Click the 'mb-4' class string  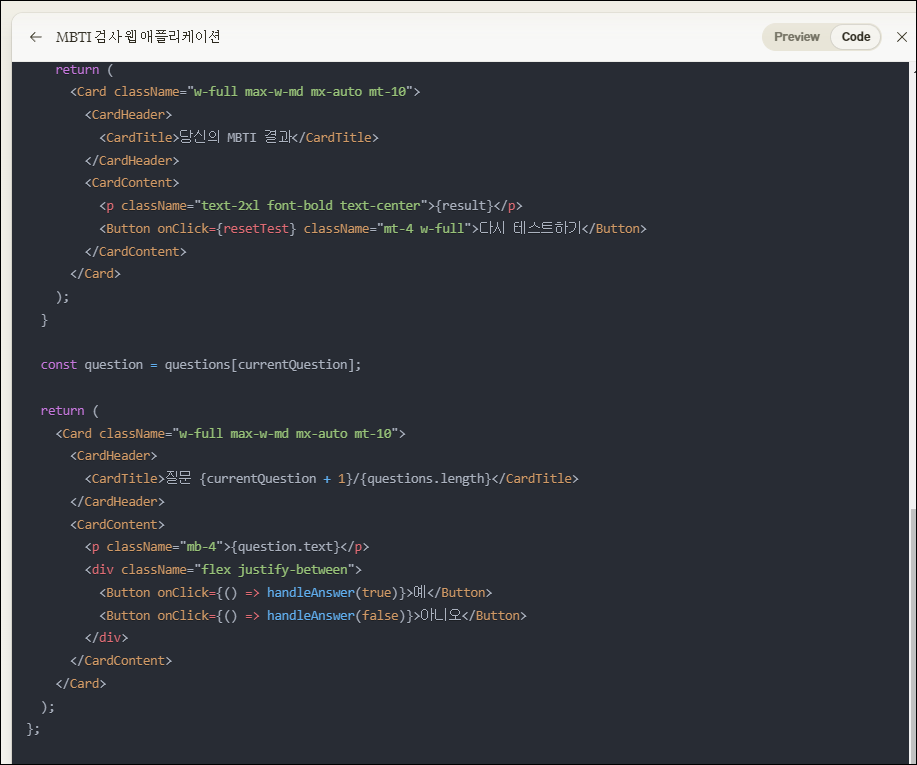(x=201, y=547)
